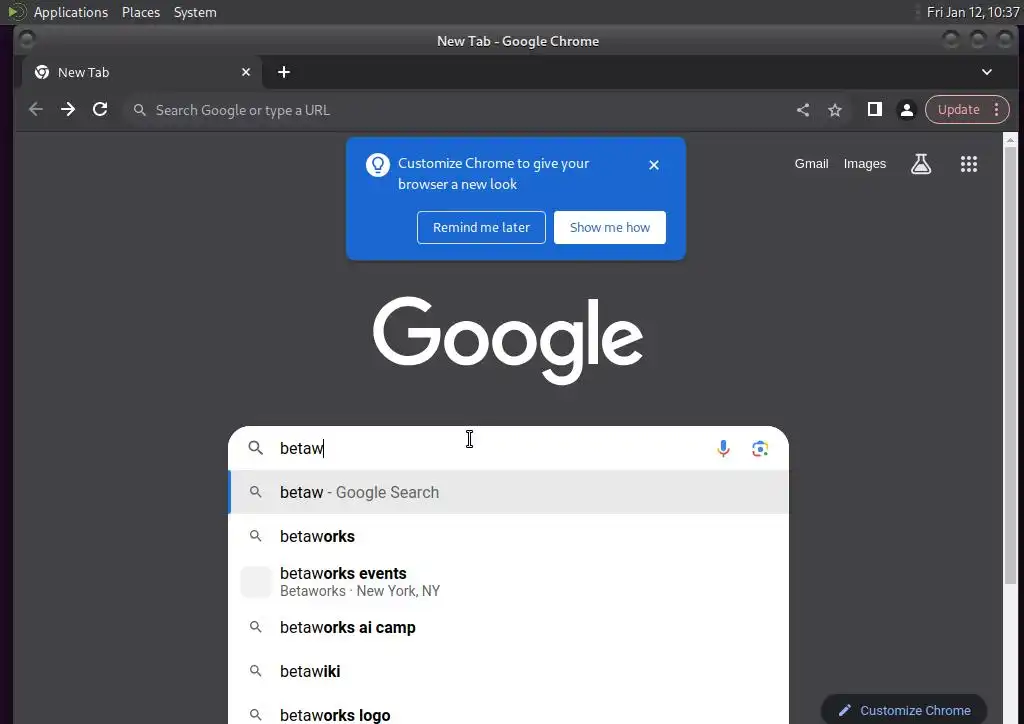The image size is (1024, 724).
Task: Click the Share this page icon
Action: coord(803,110)
